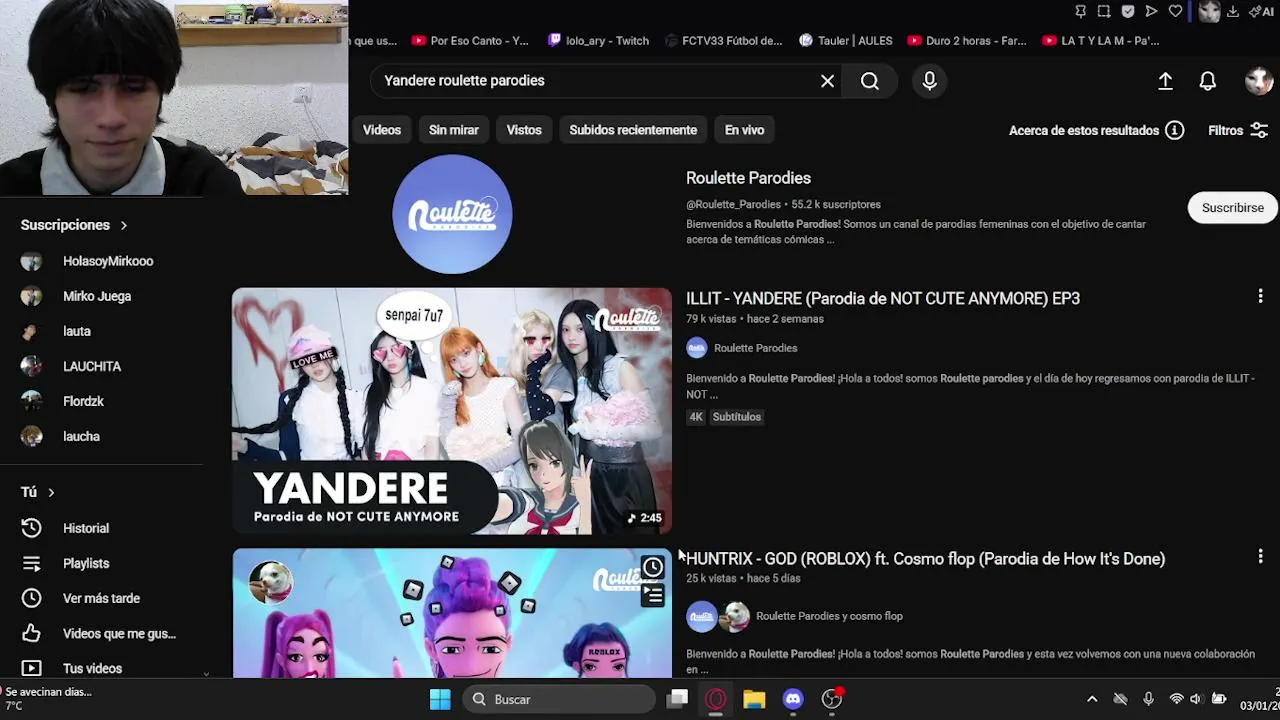Subscribe with the Suscribirse button

[x=1232, y=208]
